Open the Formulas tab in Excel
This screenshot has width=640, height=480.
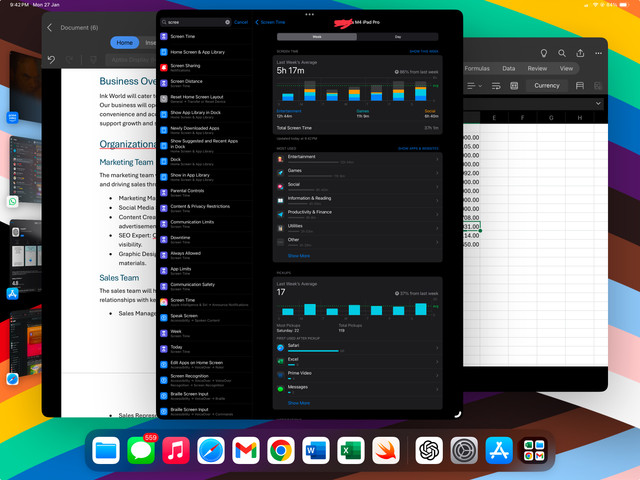tap(477, 68)
